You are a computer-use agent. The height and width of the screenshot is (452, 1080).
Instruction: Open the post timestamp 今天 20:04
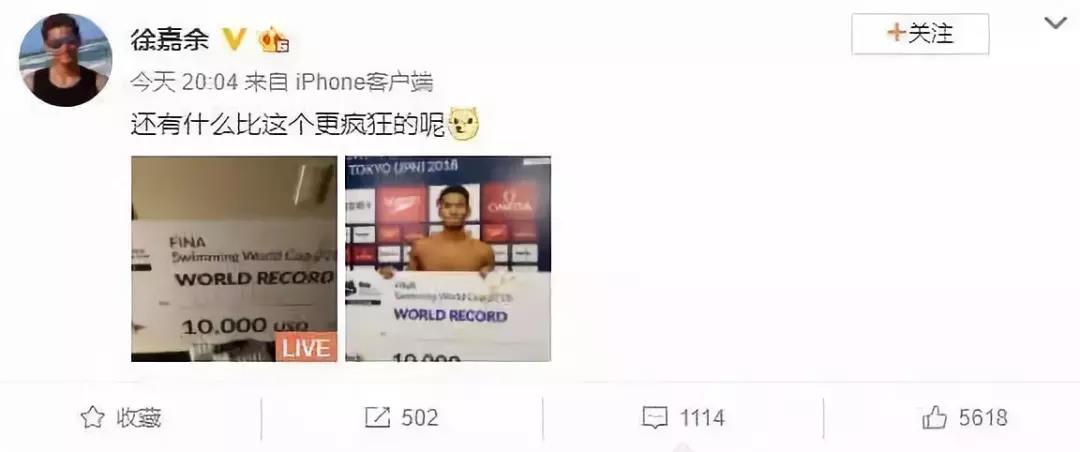click(185, 83)
